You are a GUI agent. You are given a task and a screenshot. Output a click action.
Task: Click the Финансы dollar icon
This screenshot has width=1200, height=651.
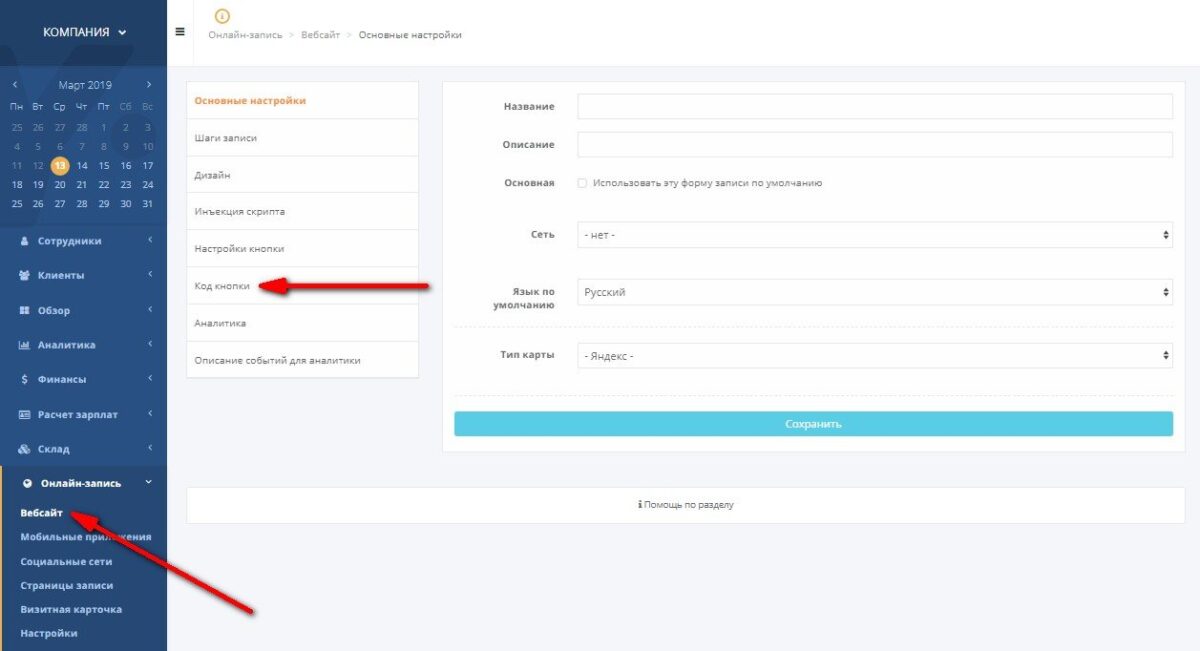pyautogui.click(x=25, y=380)
